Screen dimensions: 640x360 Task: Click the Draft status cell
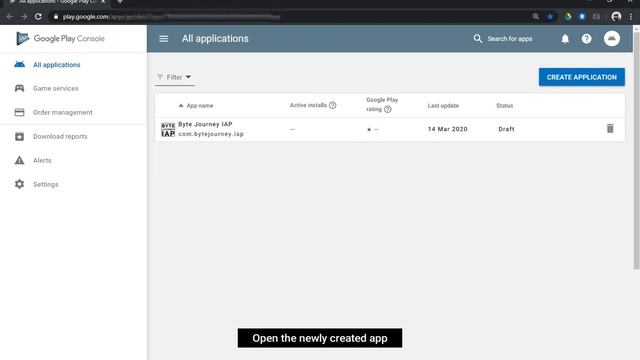pyautogui.click(x=506, y=129)
